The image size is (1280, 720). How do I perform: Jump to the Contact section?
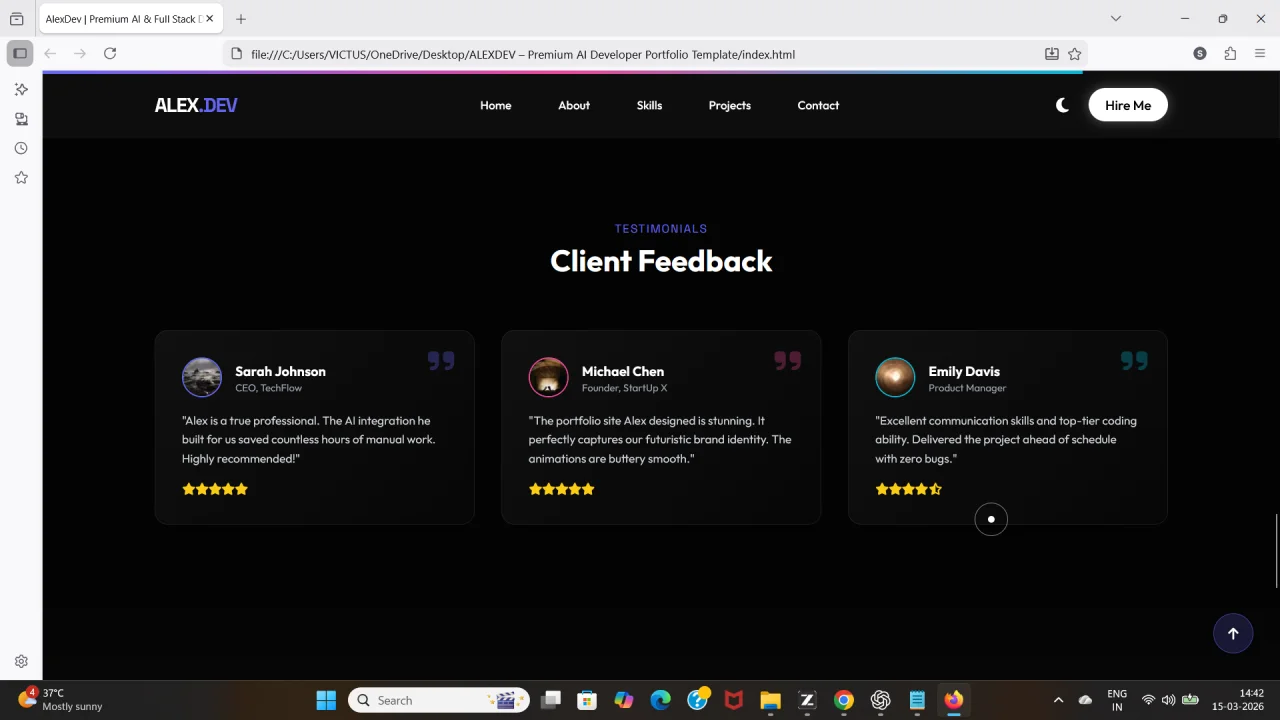[818, 105]
